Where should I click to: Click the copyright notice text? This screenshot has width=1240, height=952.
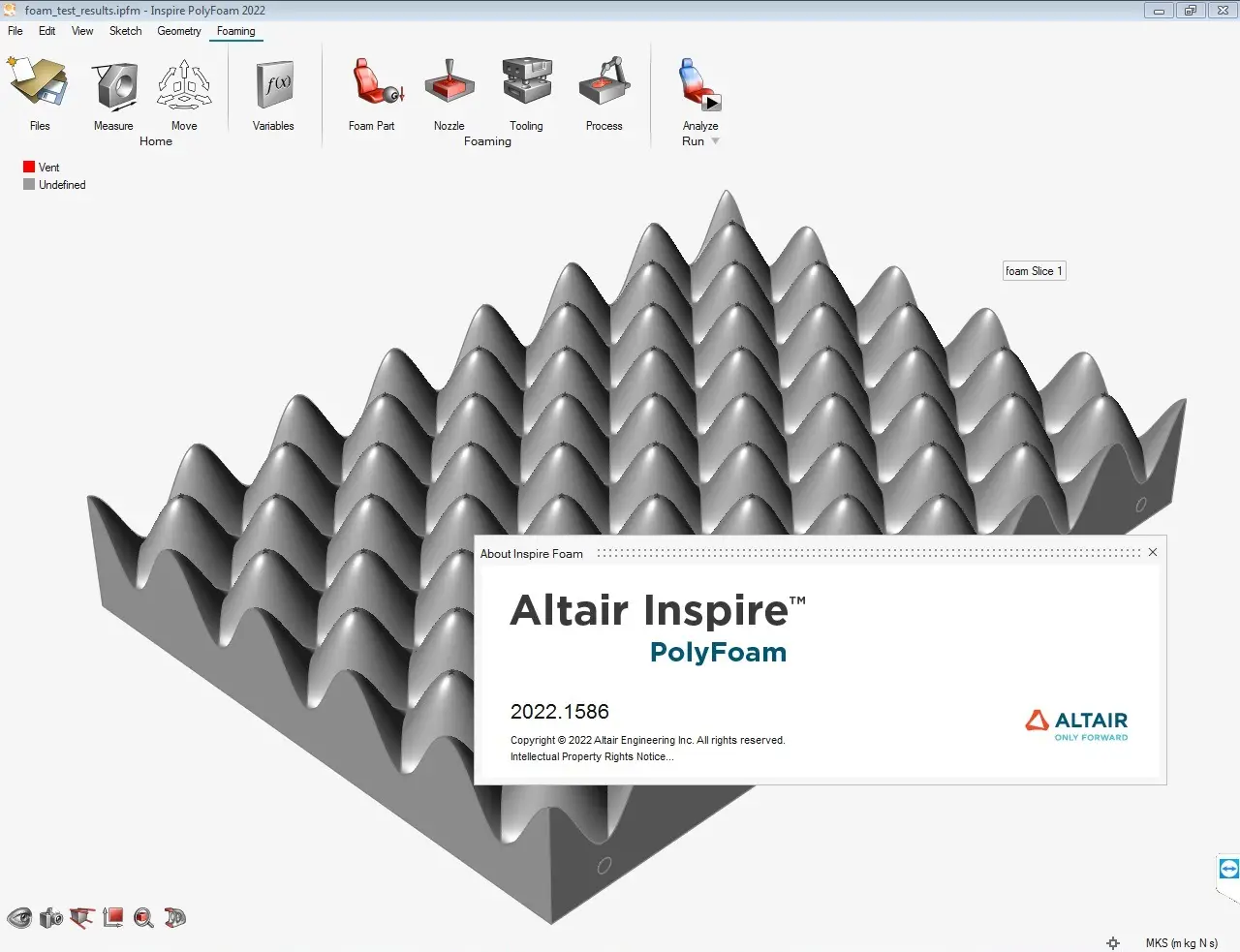pos(648,740)
